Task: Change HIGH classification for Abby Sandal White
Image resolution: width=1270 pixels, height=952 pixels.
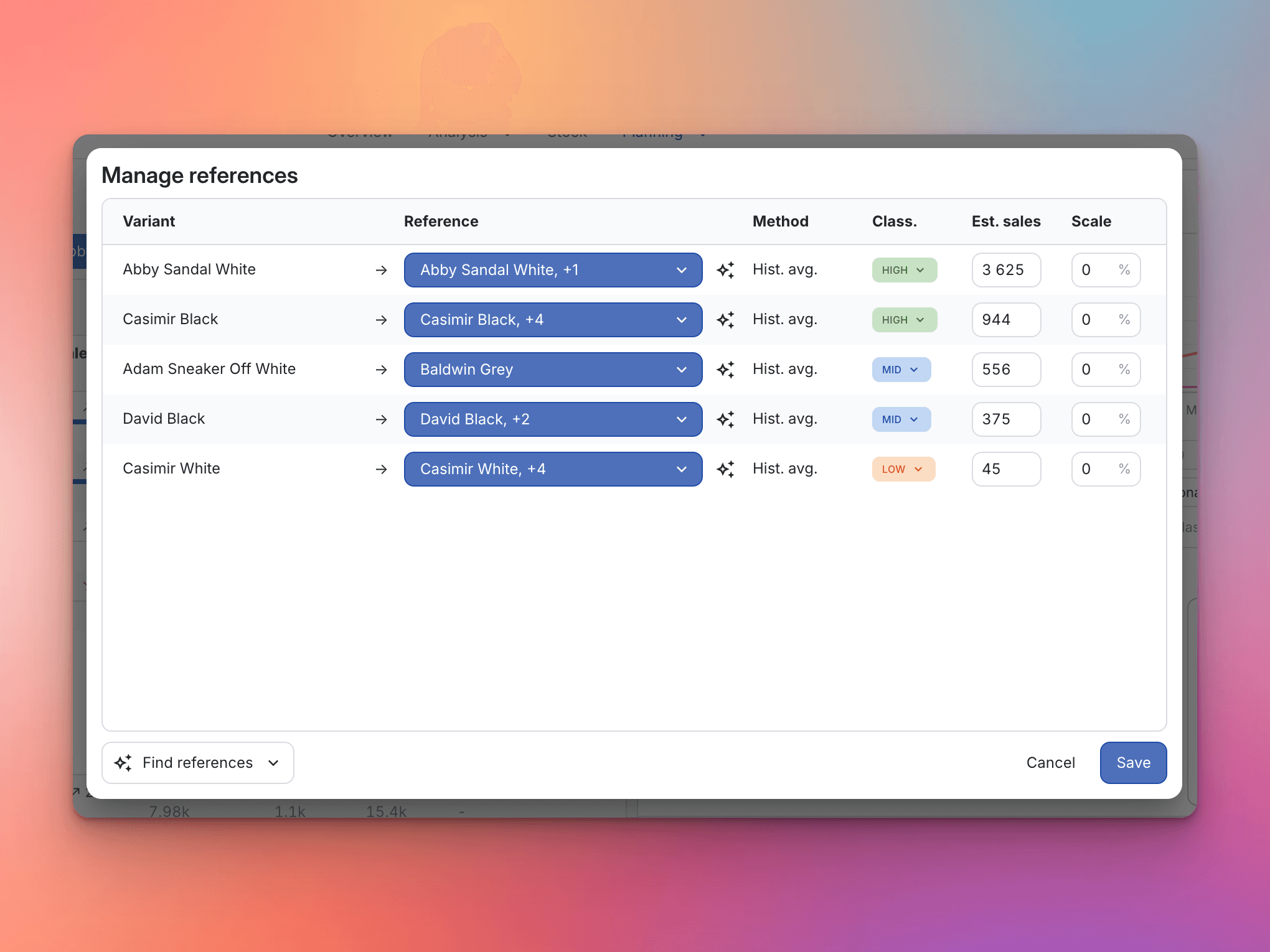Action: tap(904, 270)
